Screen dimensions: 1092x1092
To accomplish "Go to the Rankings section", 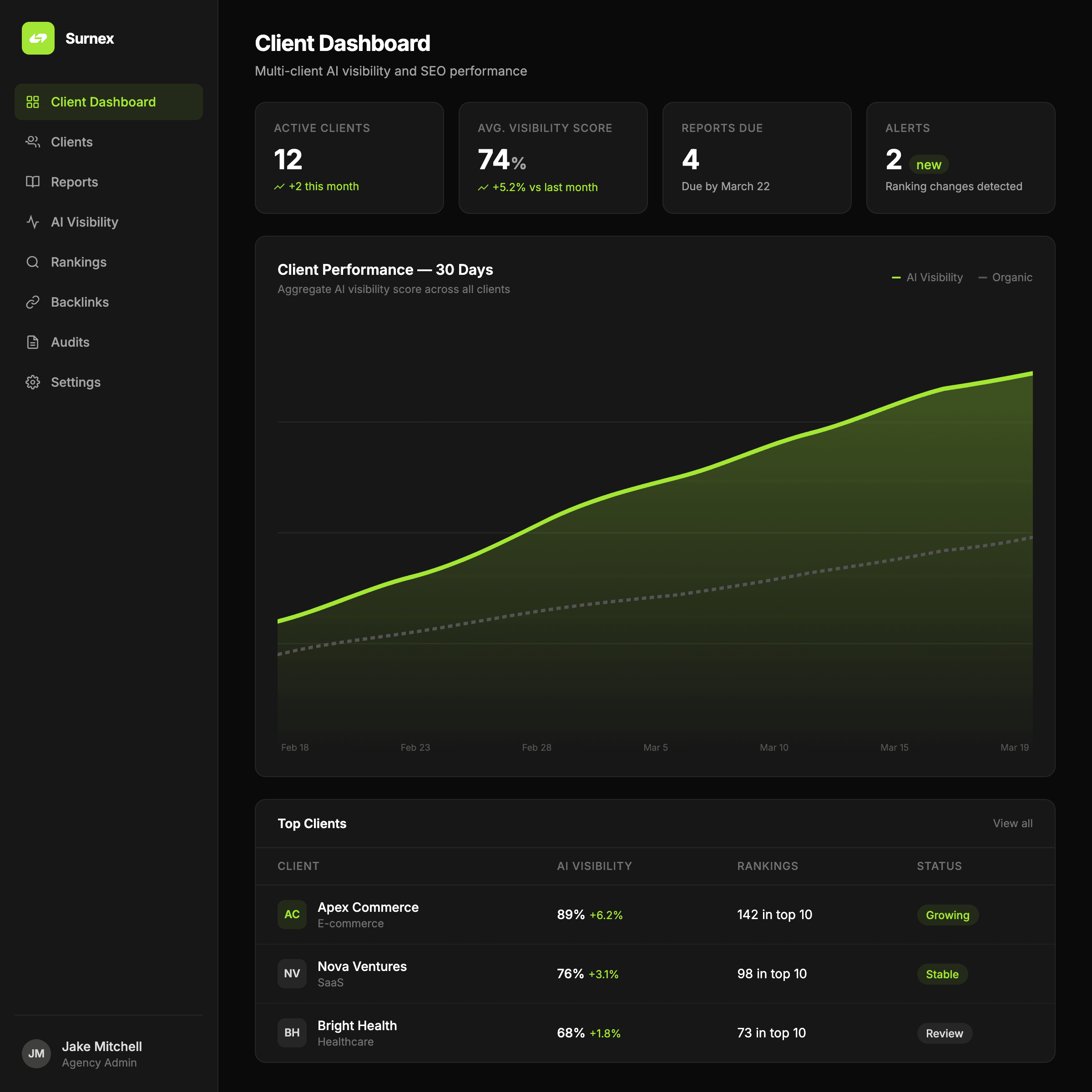I will click(x=79, y=262).
